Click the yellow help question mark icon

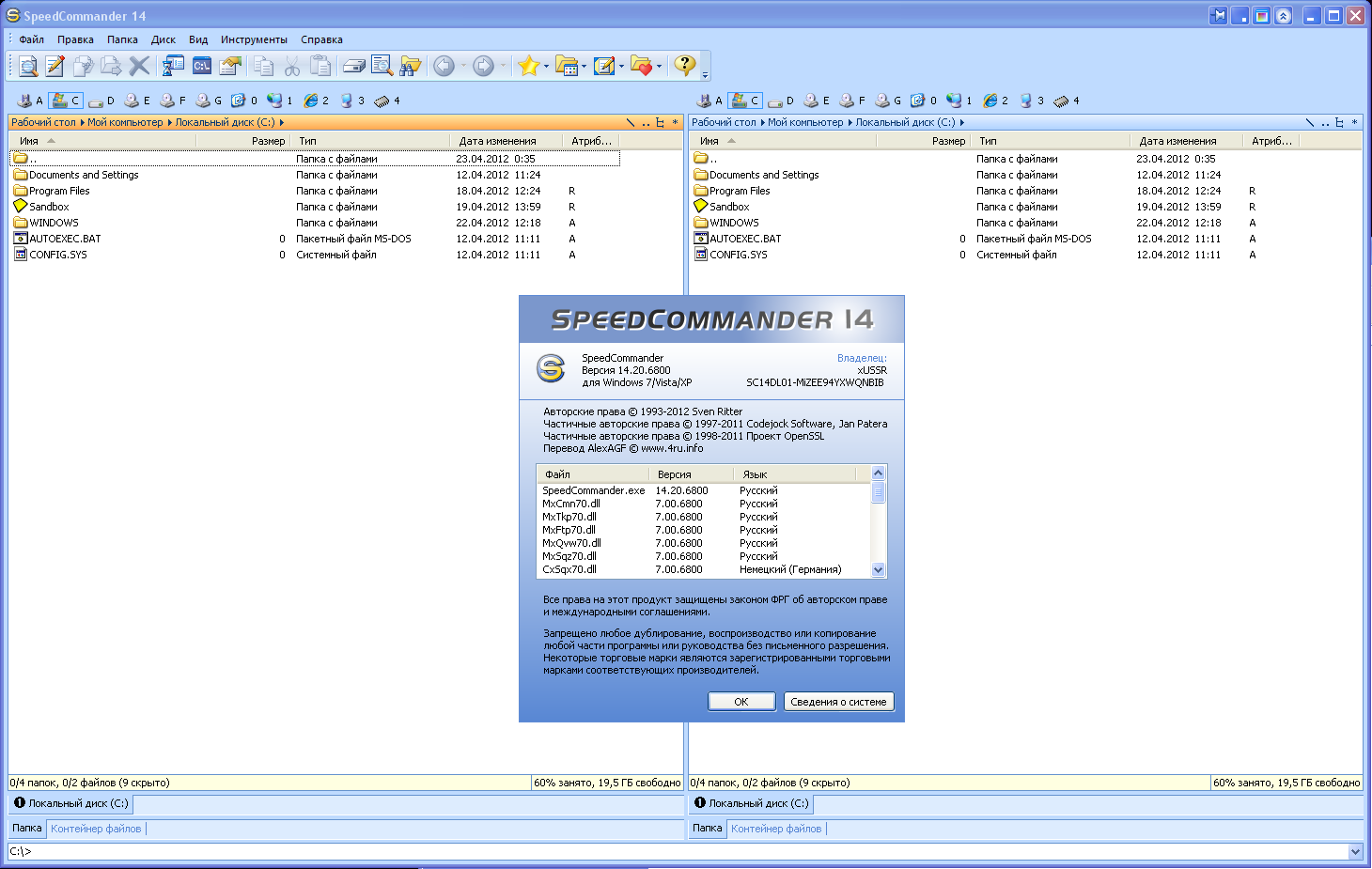pos(685,65)
